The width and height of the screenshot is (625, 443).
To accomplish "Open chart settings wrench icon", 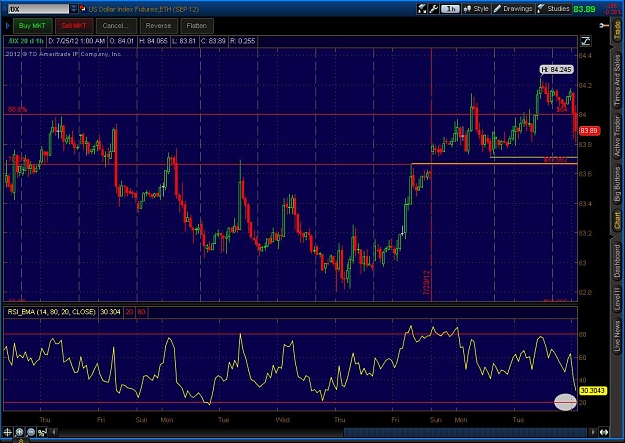I will pyautogui.click(x=433, y=9).
